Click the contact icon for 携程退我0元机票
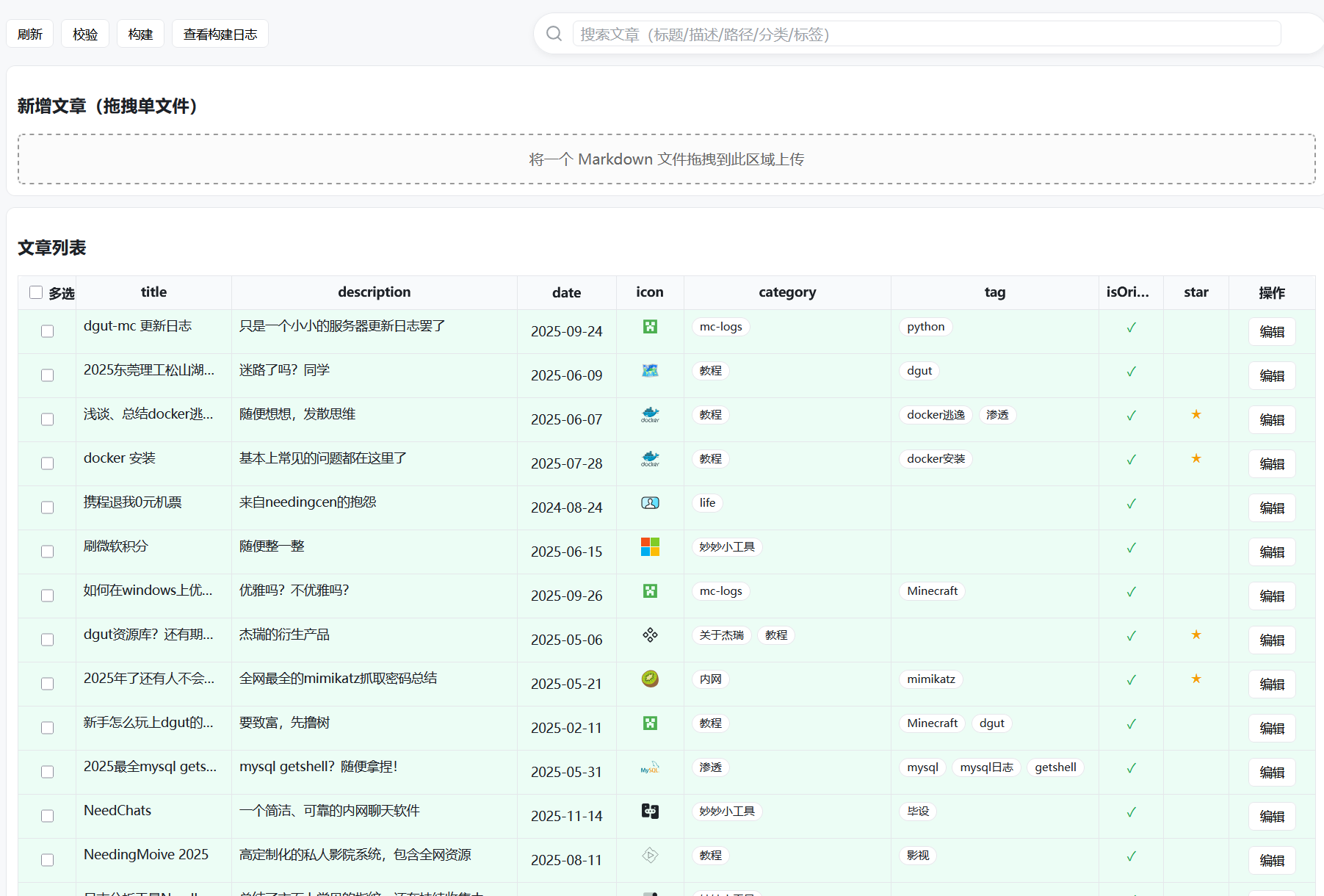The height and width of the screenshot is (896, 1324). (x=649, y=503)
